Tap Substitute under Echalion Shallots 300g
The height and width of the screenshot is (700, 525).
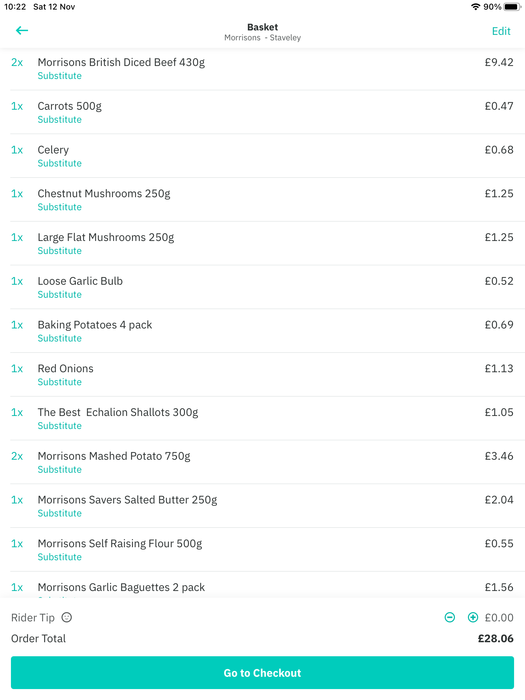click(x=59, y=426)
